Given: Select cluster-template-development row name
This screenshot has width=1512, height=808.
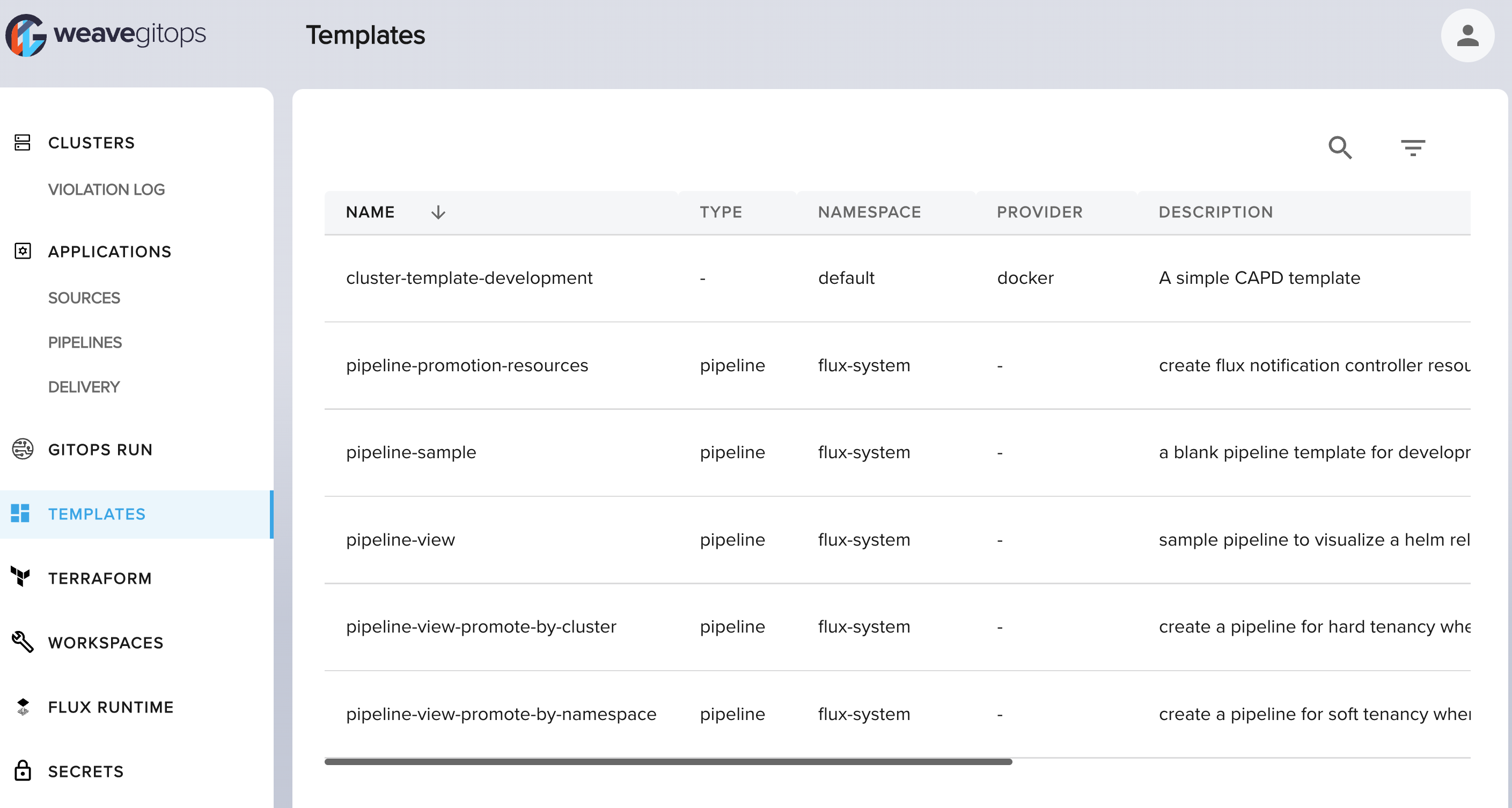Looking at the screenshot, I should pos(469,277).
